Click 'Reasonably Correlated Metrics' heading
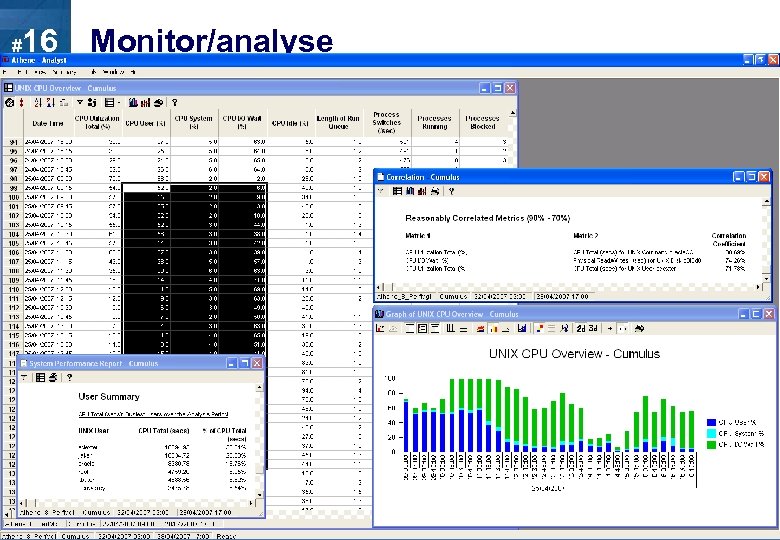This screenshot has height=540, width=780. [x=488, y=218]
